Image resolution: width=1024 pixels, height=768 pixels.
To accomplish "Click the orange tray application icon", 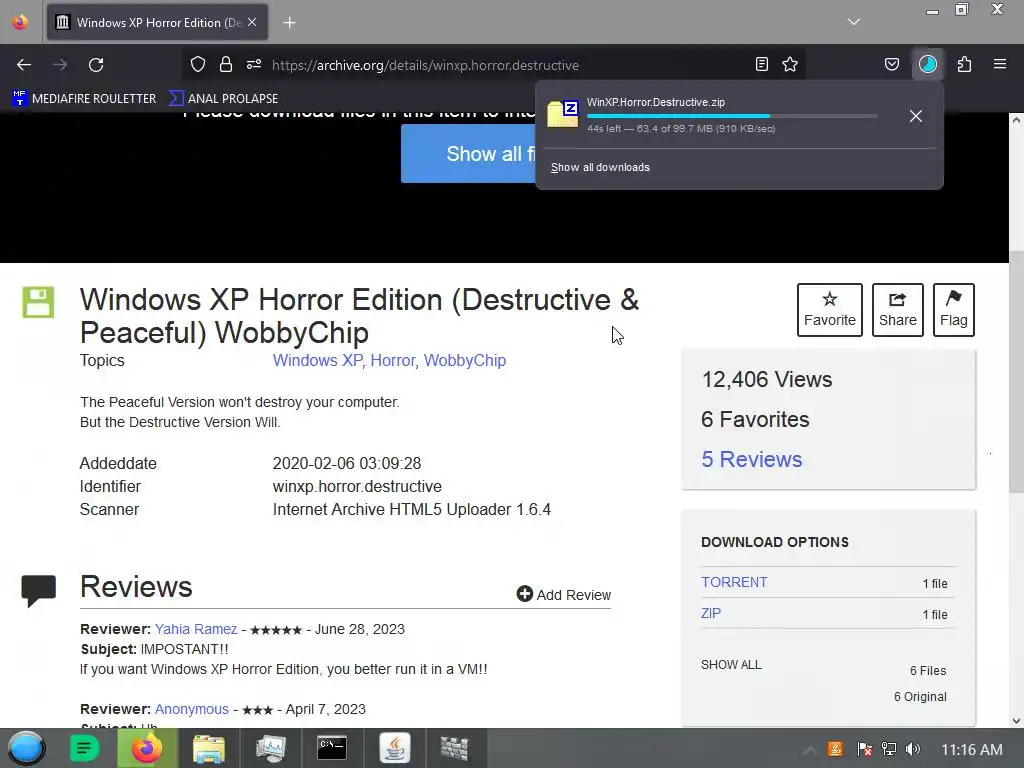I will pos(835,749).
